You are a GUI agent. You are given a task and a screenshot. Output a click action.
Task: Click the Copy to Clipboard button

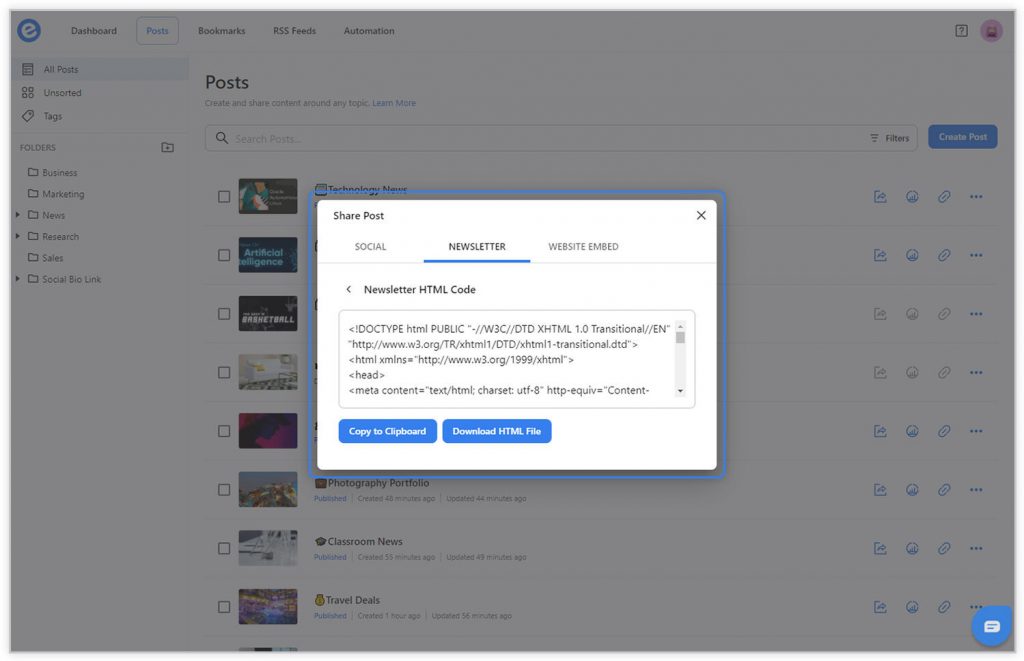pos(387,431)
